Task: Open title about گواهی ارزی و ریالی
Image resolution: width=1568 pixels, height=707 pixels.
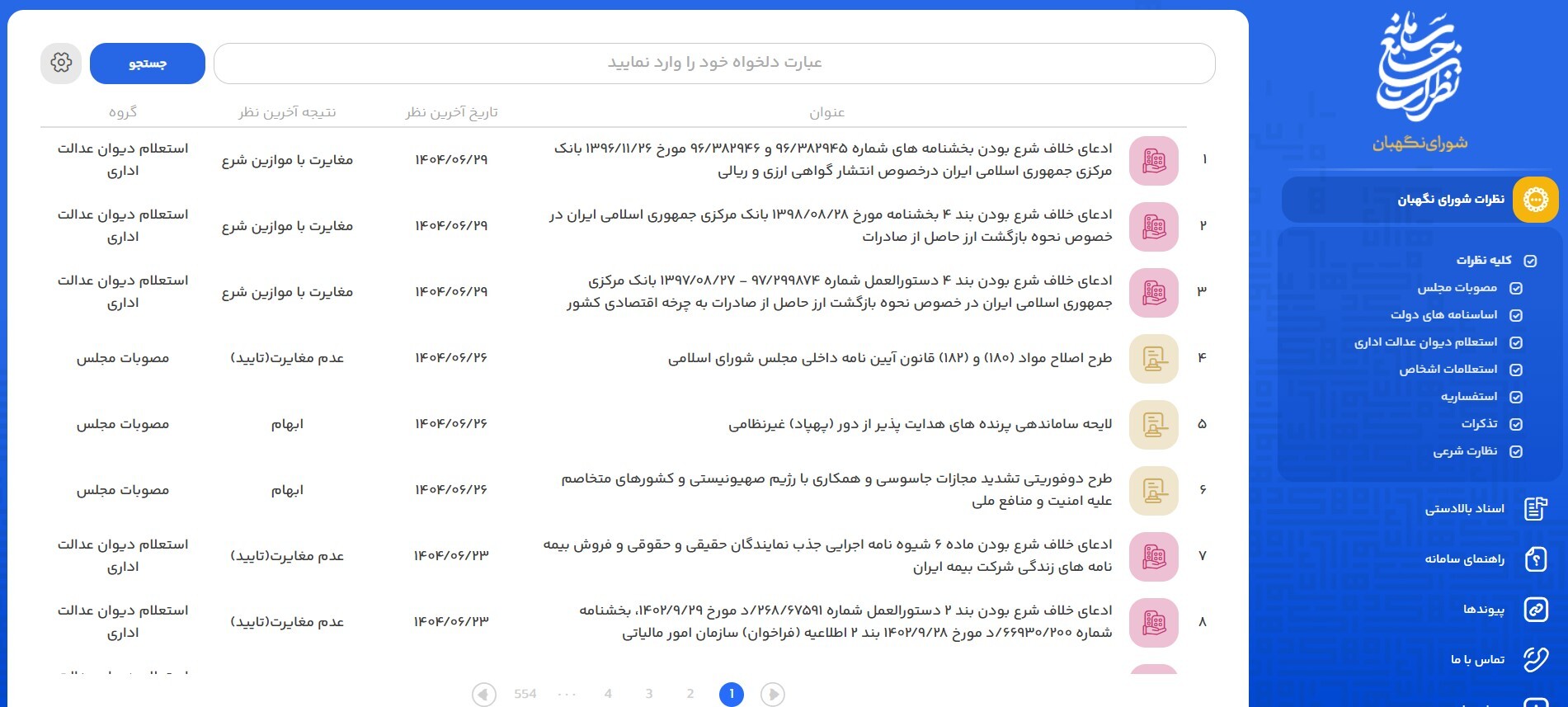Action: pos(833,160)
